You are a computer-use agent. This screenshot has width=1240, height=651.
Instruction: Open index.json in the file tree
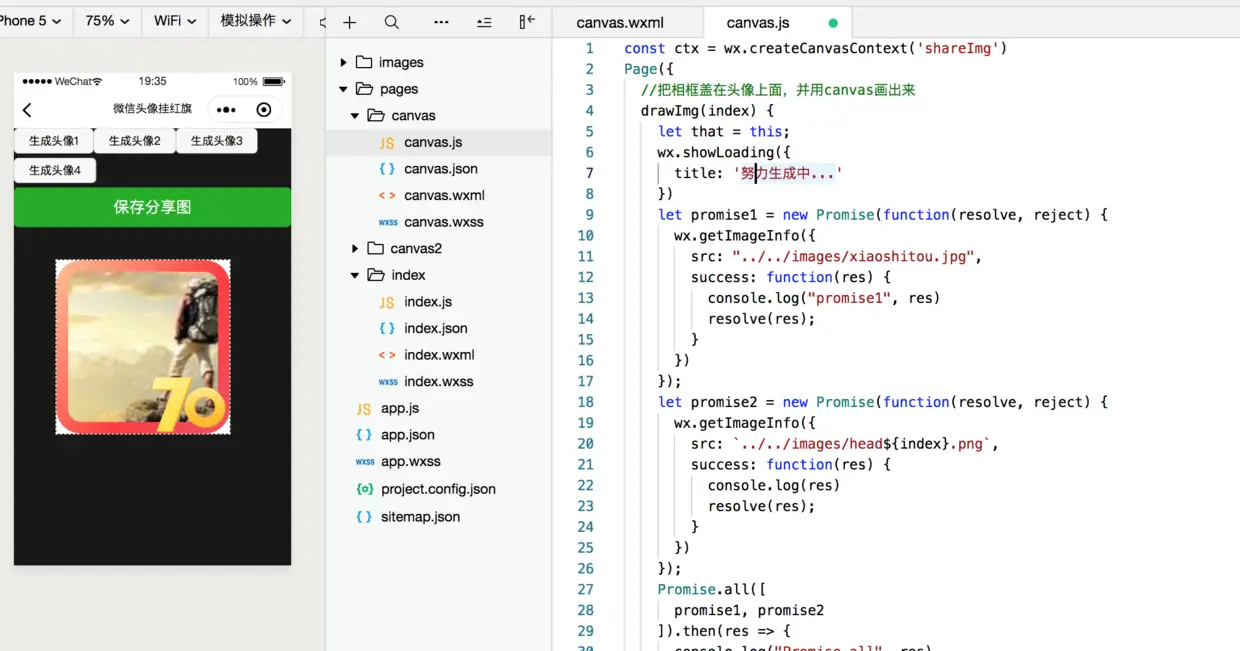point(436,328)
